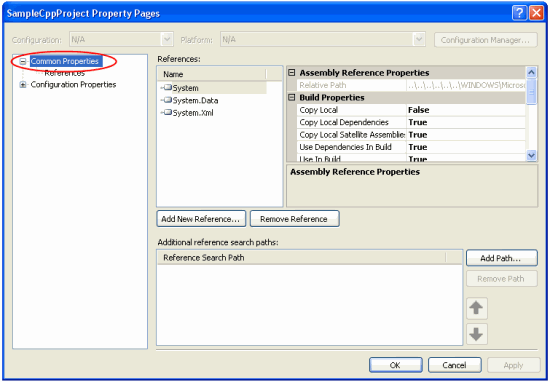
Task: Click the Add Path button
Action: [x=501, y=258]
